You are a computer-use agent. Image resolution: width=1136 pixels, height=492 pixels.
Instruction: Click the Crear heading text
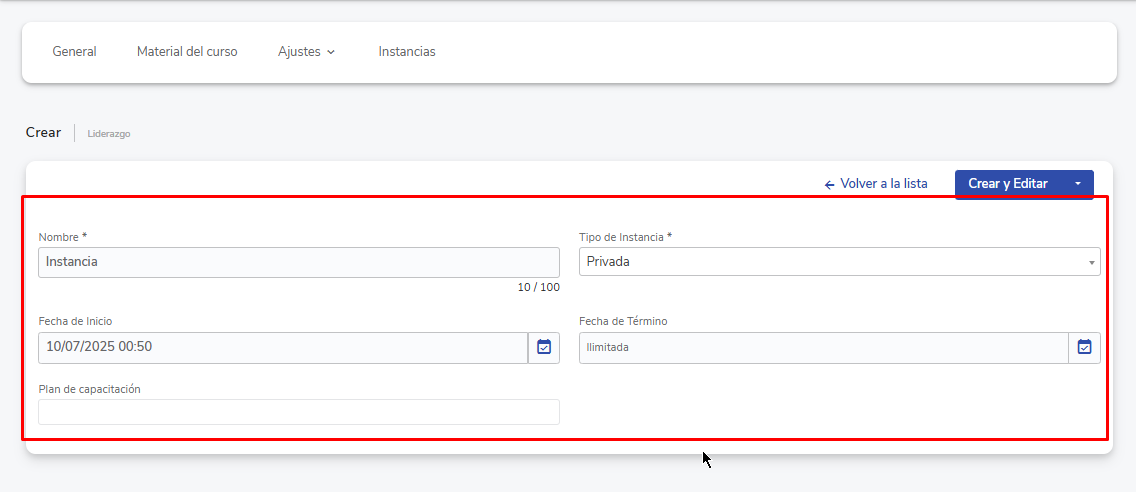pos(43,133)
